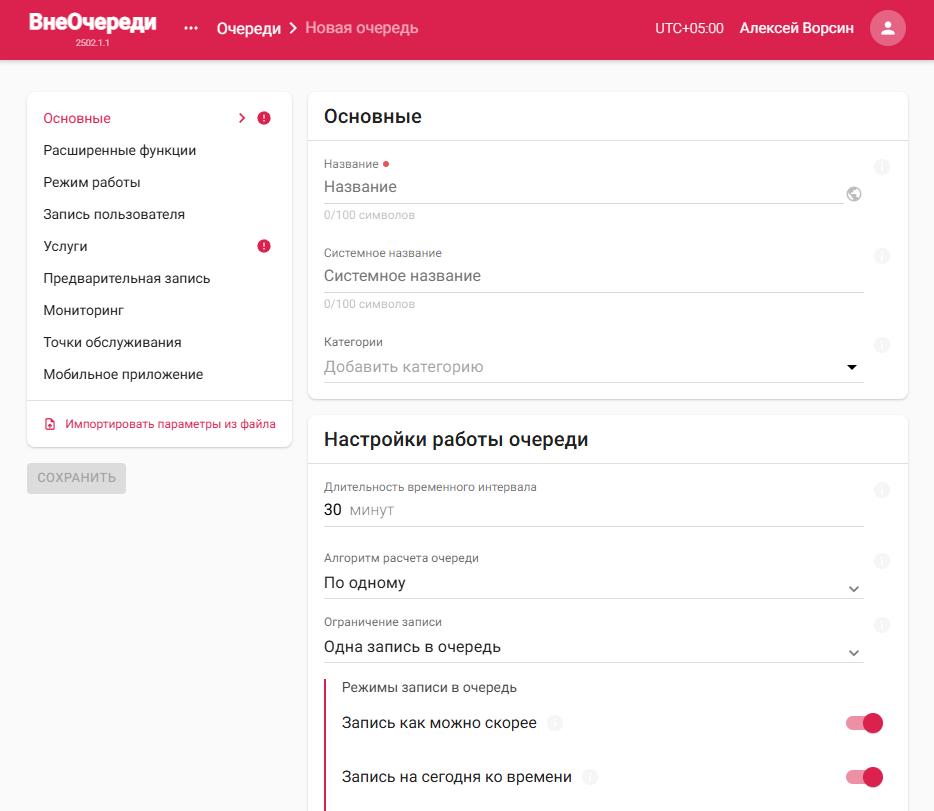
Task: Show info tooltip for Категории
Action: click(882, 345)
